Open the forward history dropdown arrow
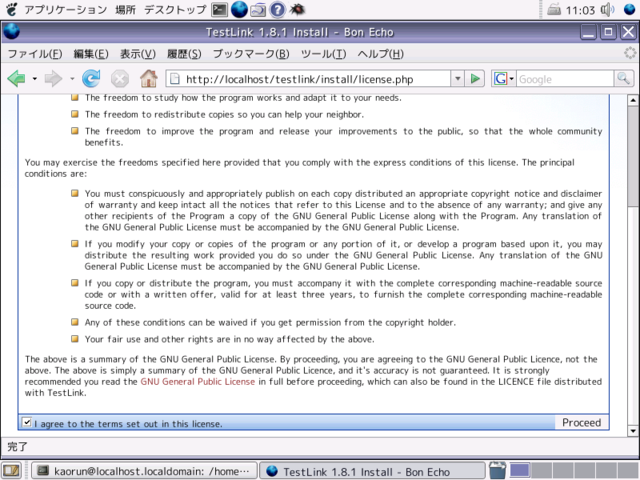Image resolution: width=640 pixels, height=480 pixels. click(72, 79)
